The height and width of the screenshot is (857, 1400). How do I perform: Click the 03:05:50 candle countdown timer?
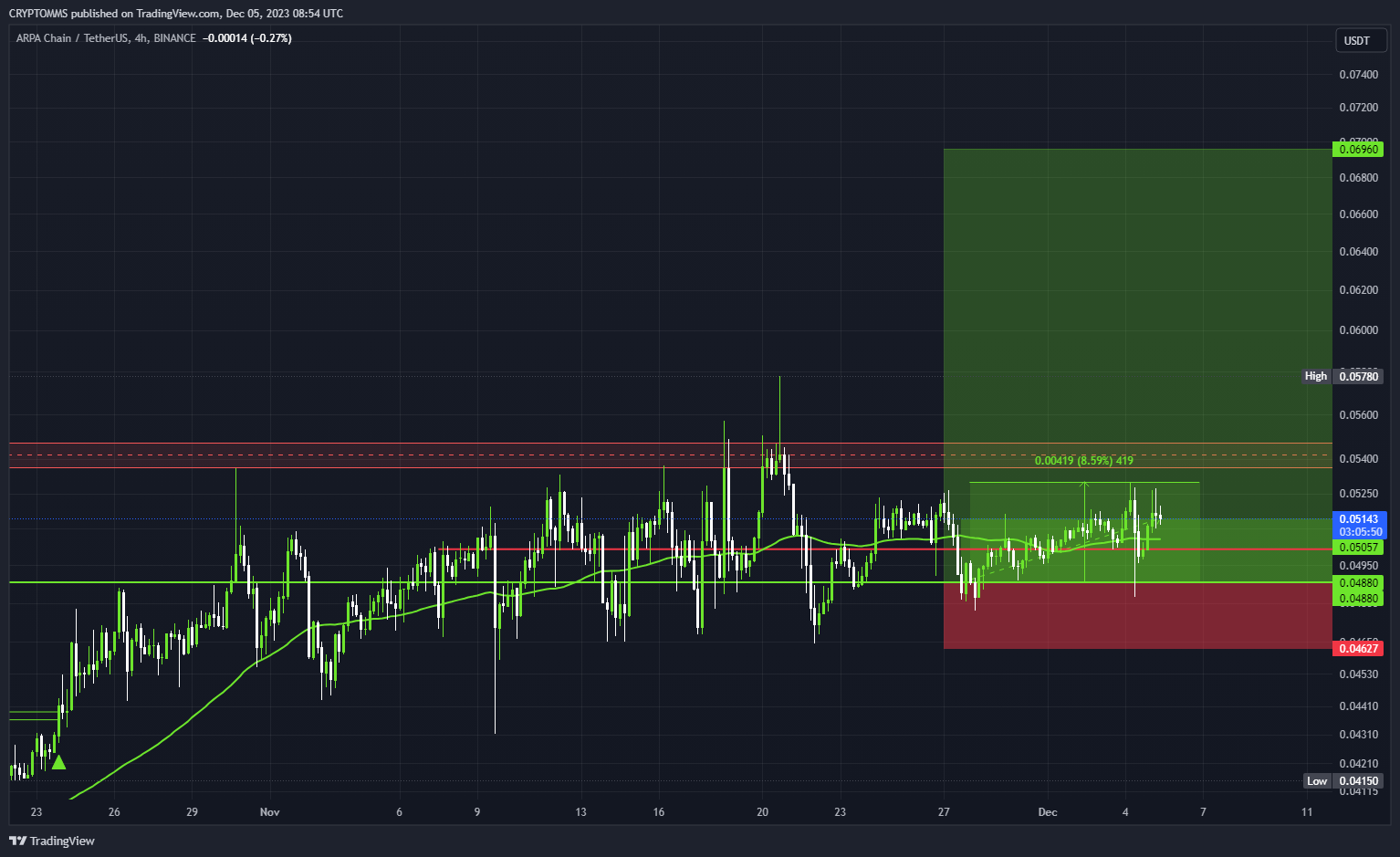[x=1360, y=531]
